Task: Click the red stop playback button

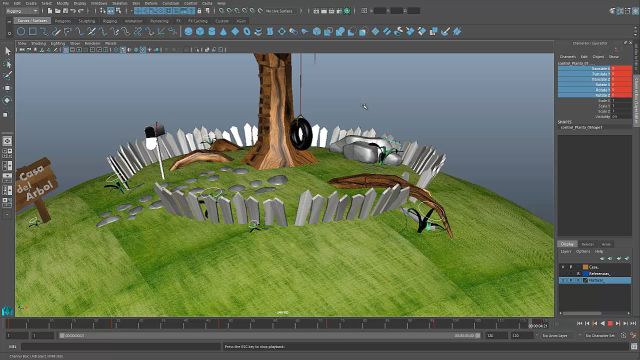Action: (x=610, y=323)
